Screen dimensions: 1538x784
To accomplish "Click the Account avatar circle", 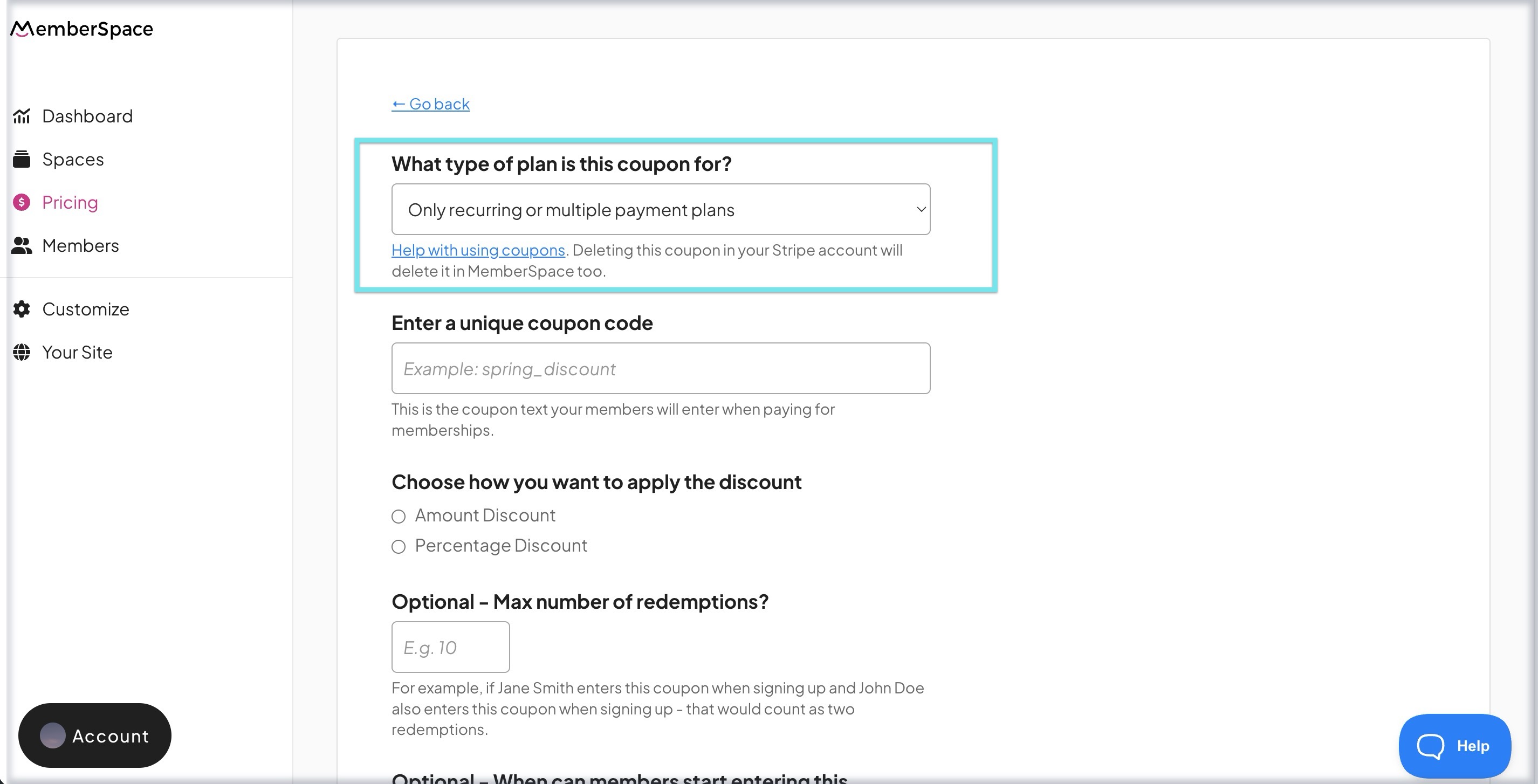I will click(x=52, y=735).
